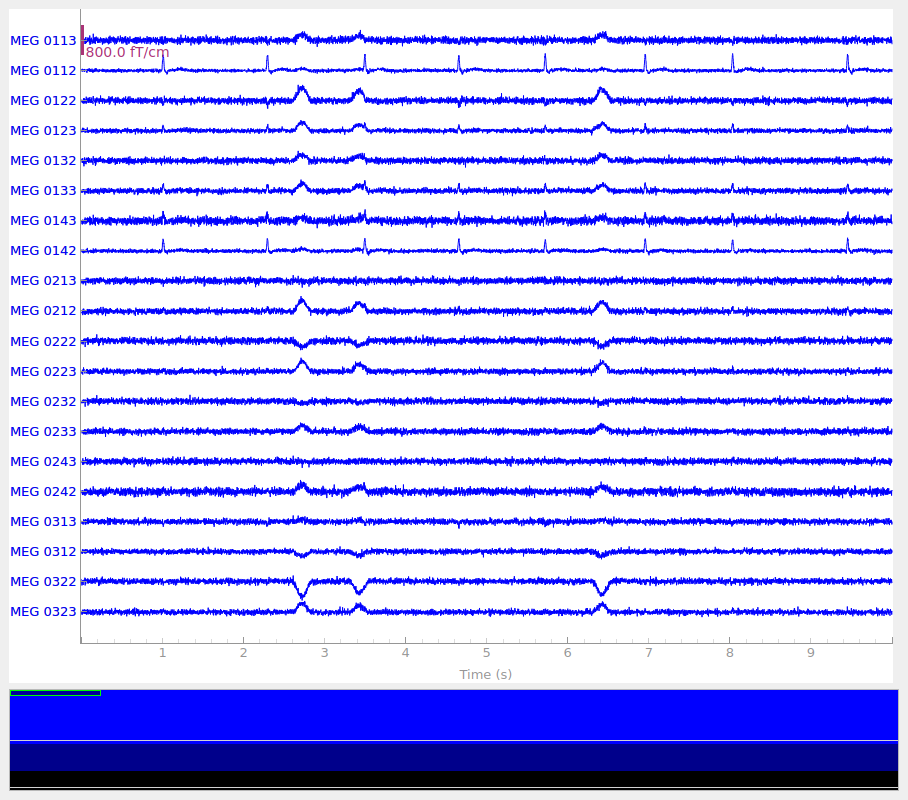Click the MEG 0212 channel label
Screen dimensions: 908x800
(x=43, y=311)
